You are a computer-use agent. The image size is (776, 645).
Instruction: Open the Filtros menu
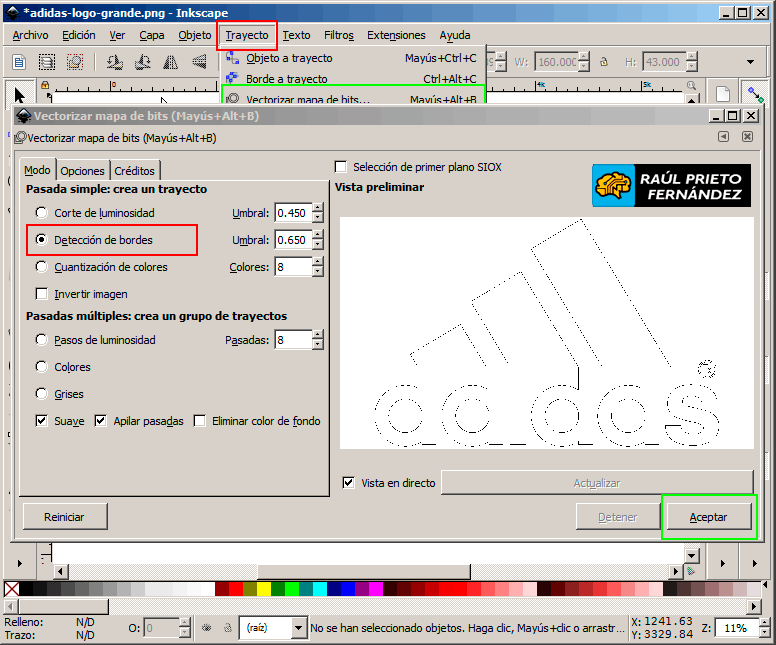(x=338, y=35)
